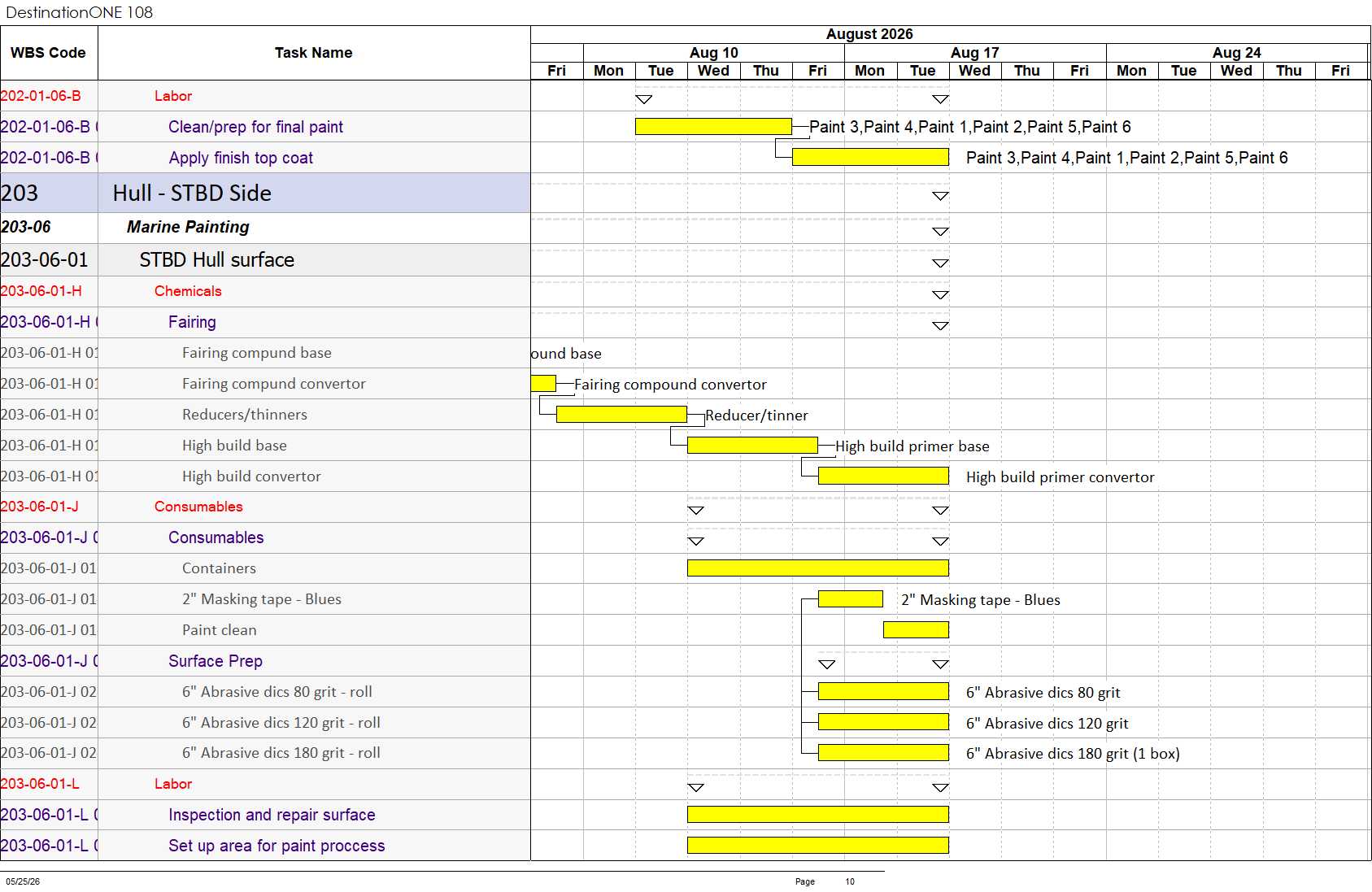This screenshot has width=1372, height=892.
Task: Click the Containers task name
Action: pos(219,568)
